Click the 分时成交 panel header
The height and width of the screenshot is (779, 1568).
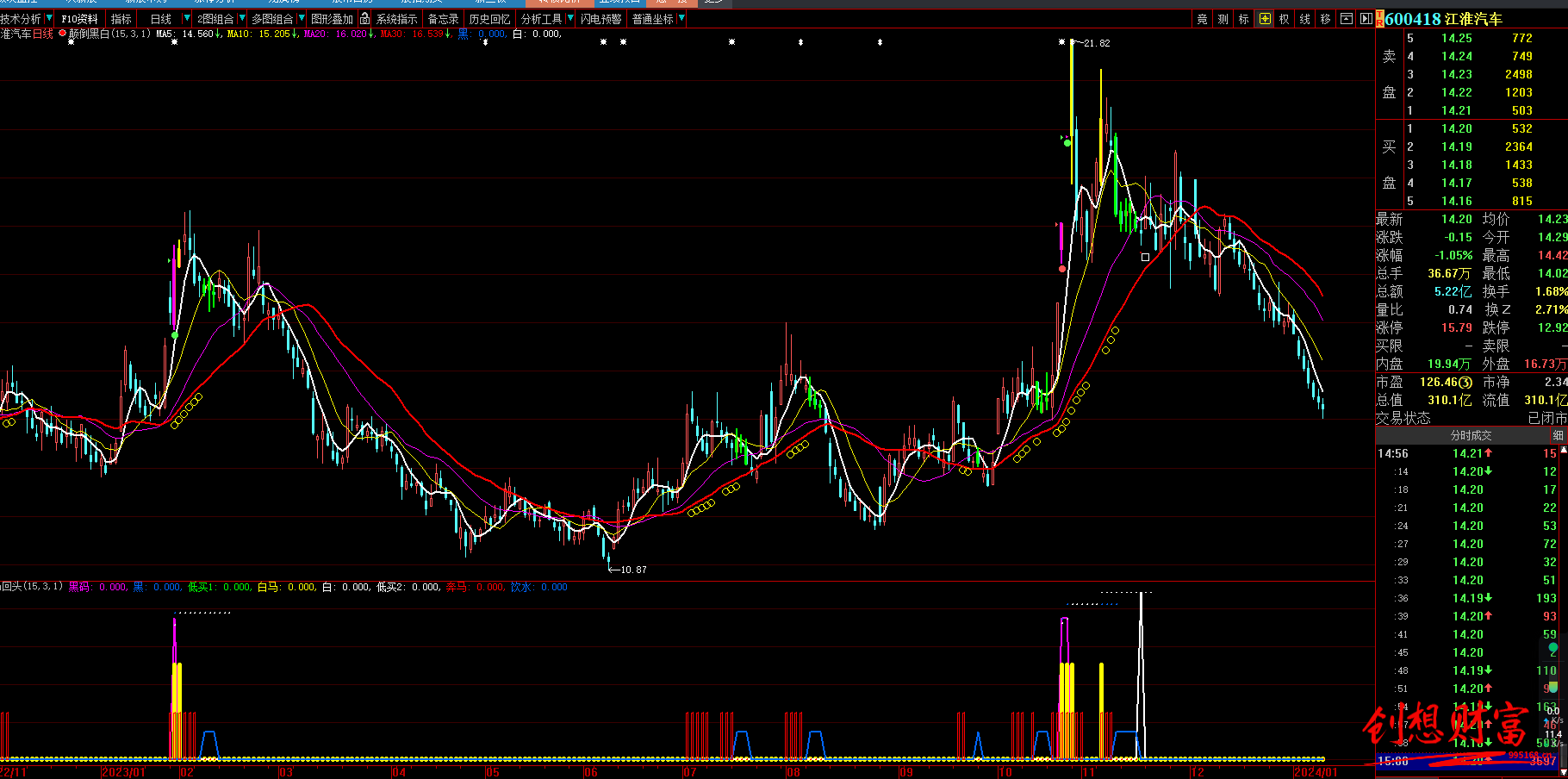pyautogui.click(x=1471, y=435)
